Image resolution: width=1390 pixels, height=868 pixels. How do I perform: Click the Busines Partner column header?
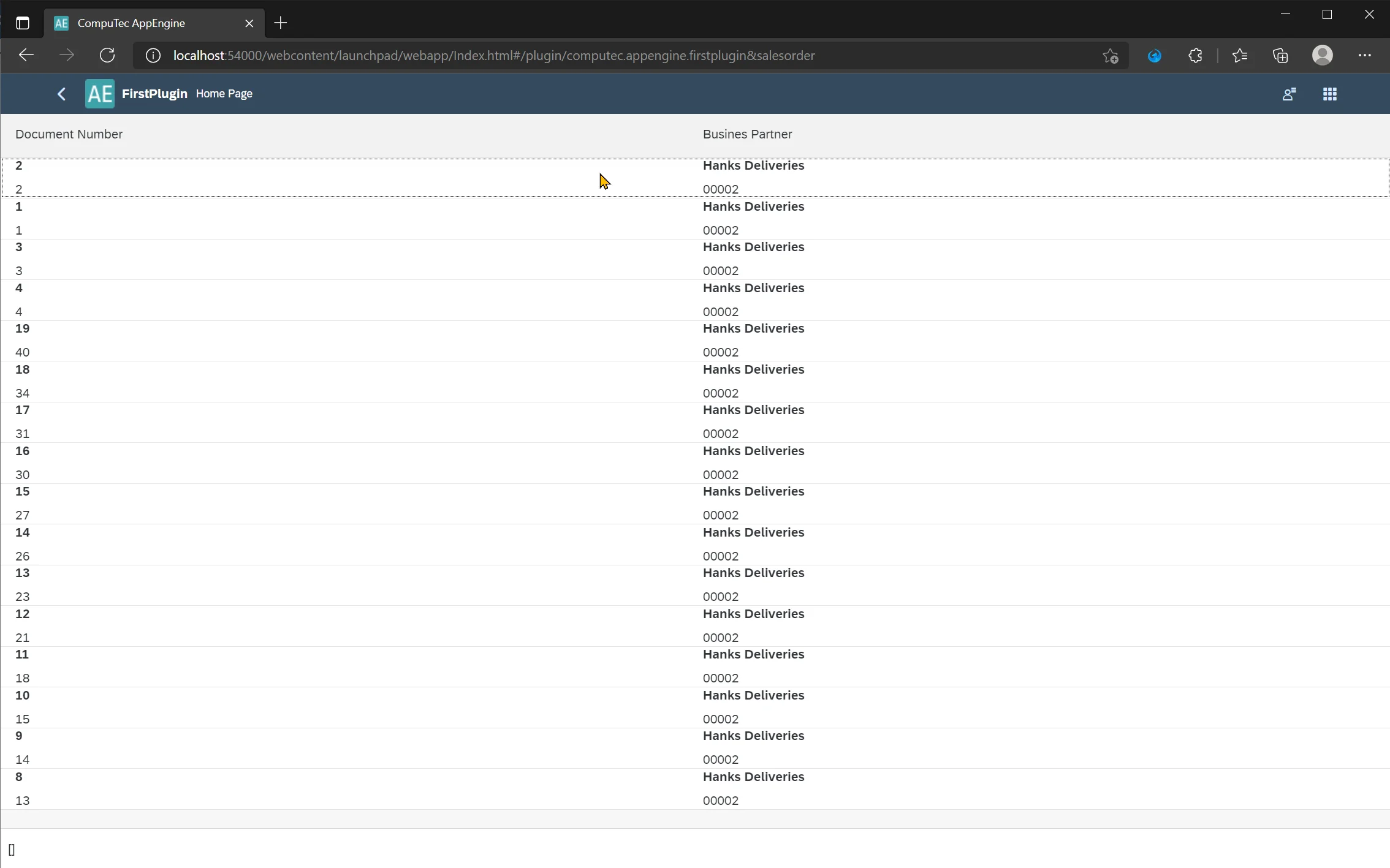click(747, 134)
